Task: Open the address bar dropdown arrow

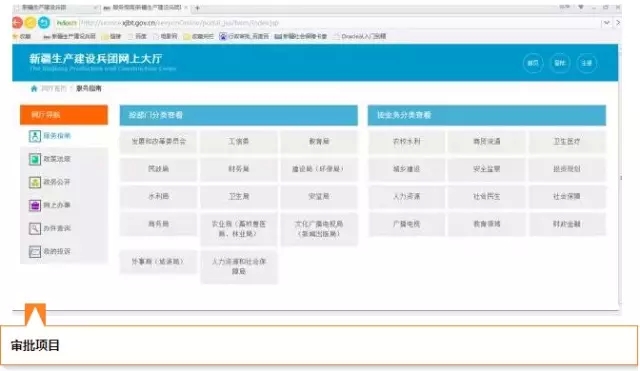Action: 607,23
